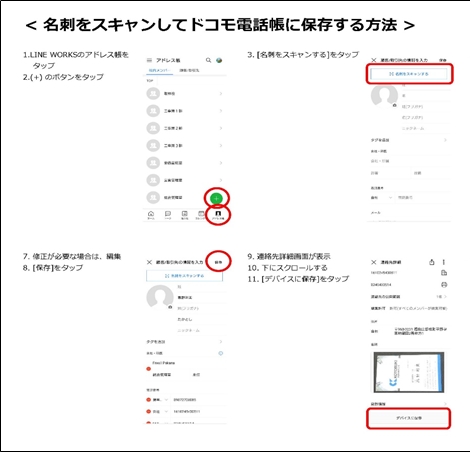Viewport: 470px width, 452px height.
Task: Tap the home icon in bottom navigation
Action: 151,215
